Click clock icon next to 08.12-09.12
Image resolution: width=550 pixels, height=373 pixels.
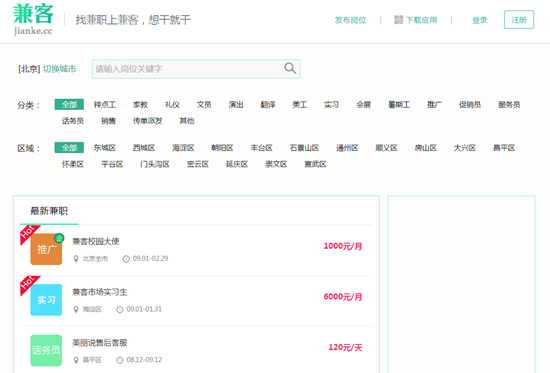point(120,360)
